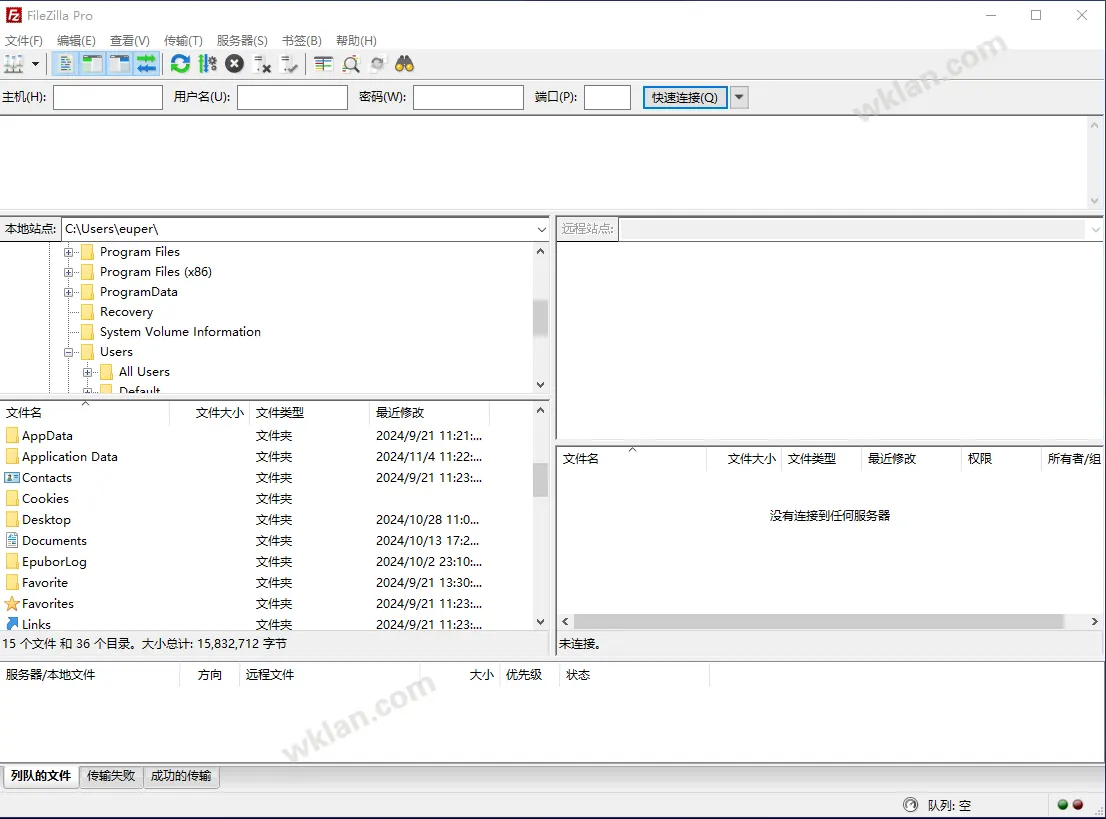Toggle processing of transfer queue

click(x=207, y=64)
